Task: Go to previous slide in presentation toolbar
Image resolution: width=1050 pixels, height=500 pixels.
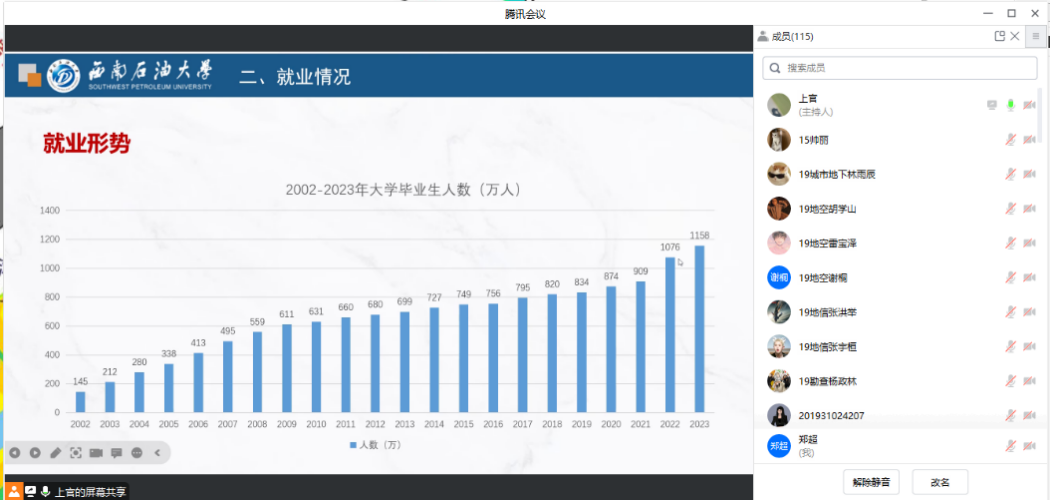Action: [15, 453]
